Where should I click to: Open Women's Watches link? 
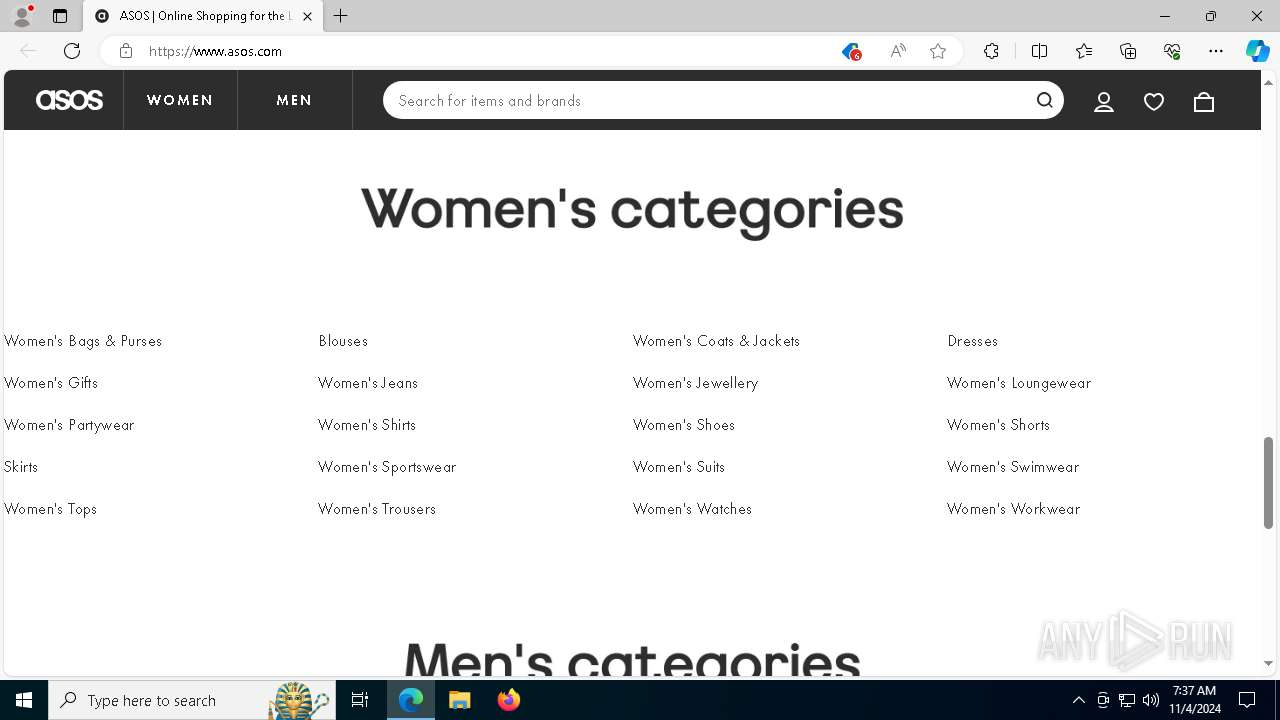[692, 509]
